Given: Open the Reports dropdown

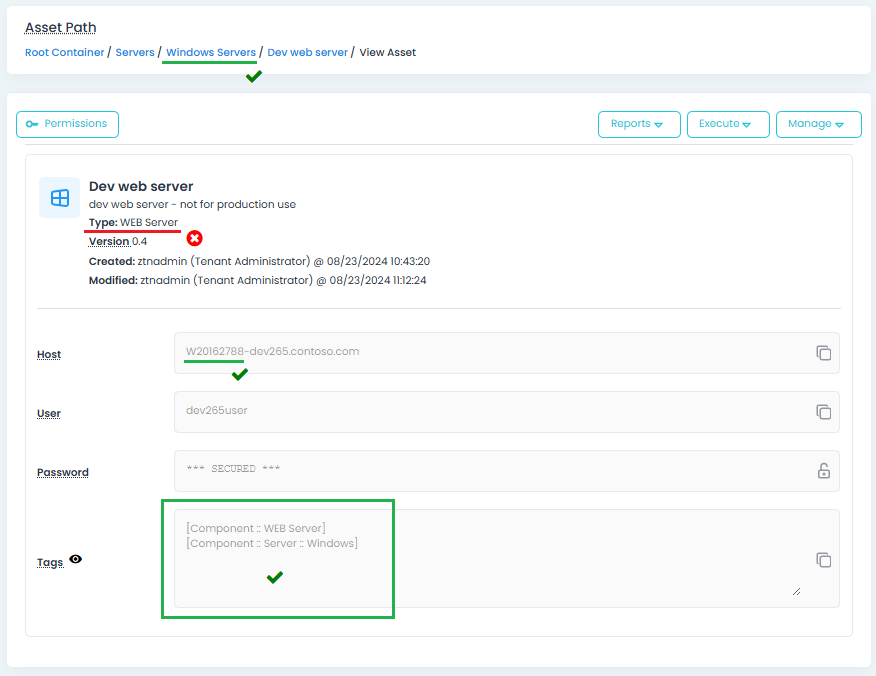Looking at the screenshot, I should (x=638, y=124).
